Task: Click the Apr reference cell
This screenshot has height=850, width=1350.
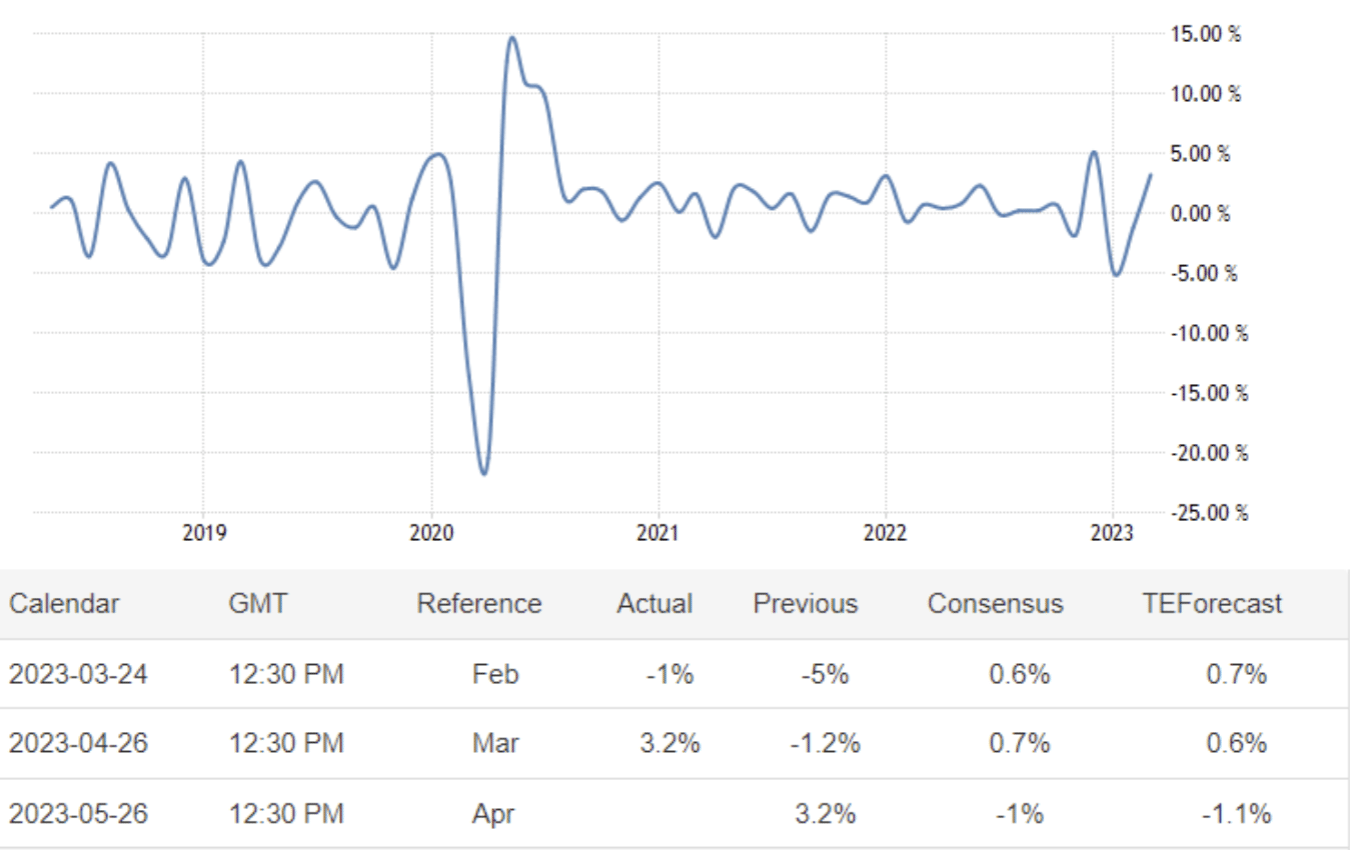Action: [495, 814]
